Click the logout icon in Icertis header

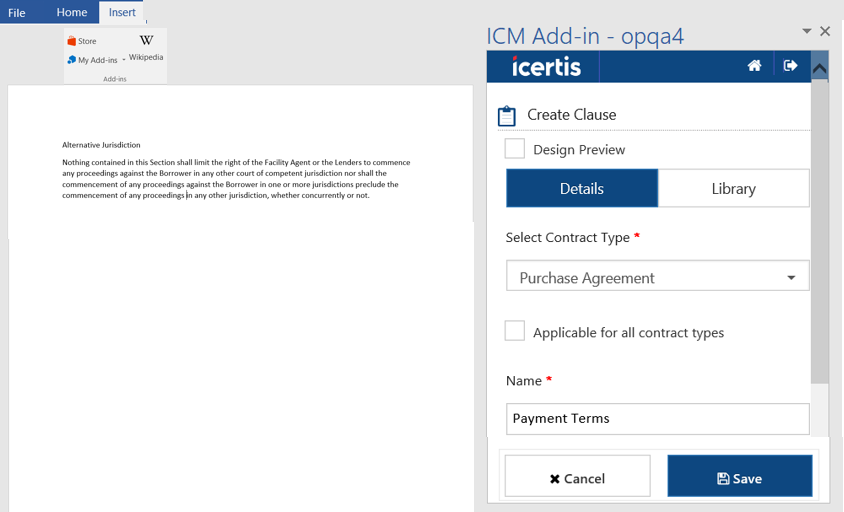coord(790,66)
